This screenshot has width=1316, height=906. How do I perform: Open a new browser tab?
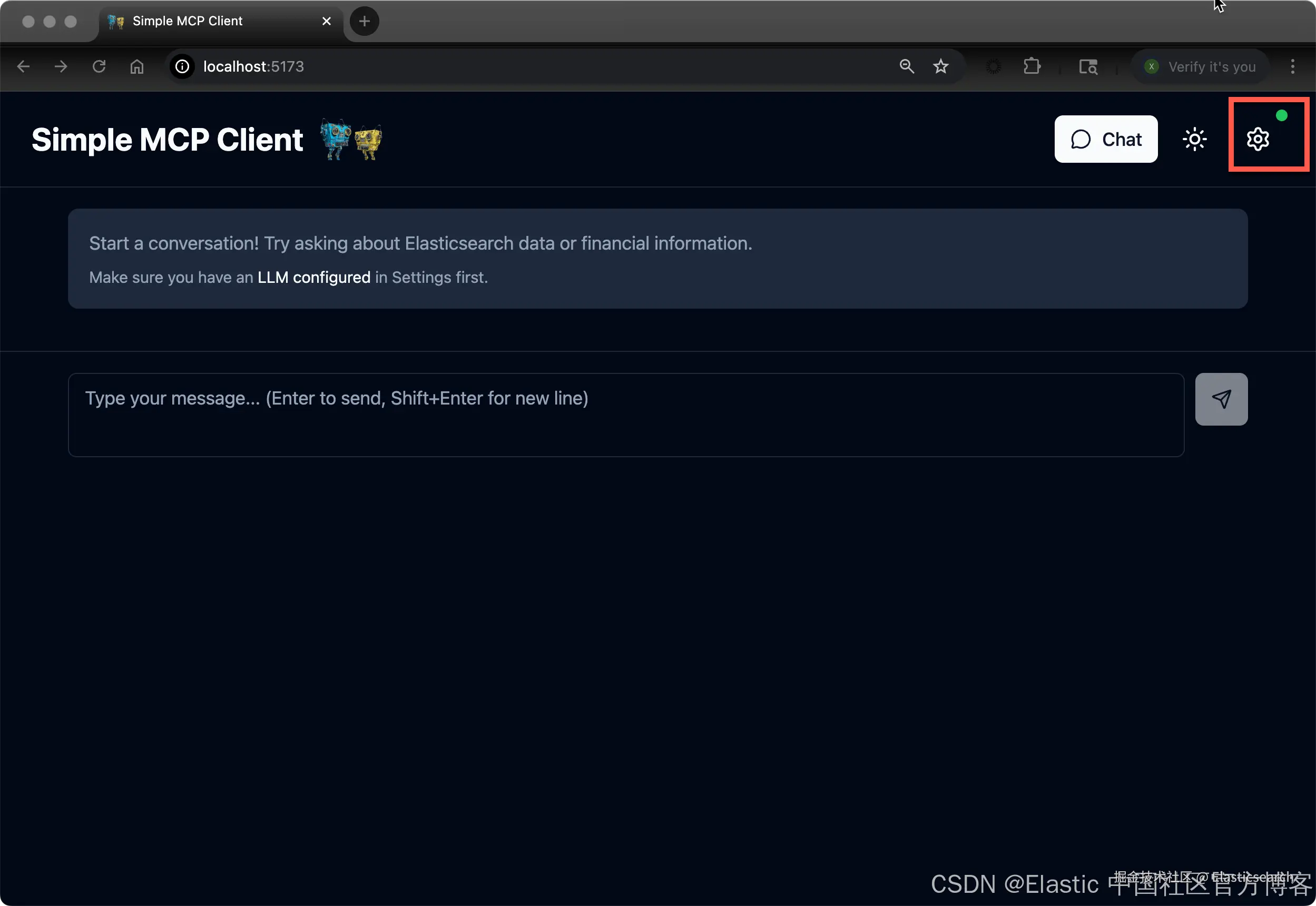click(x=364, y=21)
